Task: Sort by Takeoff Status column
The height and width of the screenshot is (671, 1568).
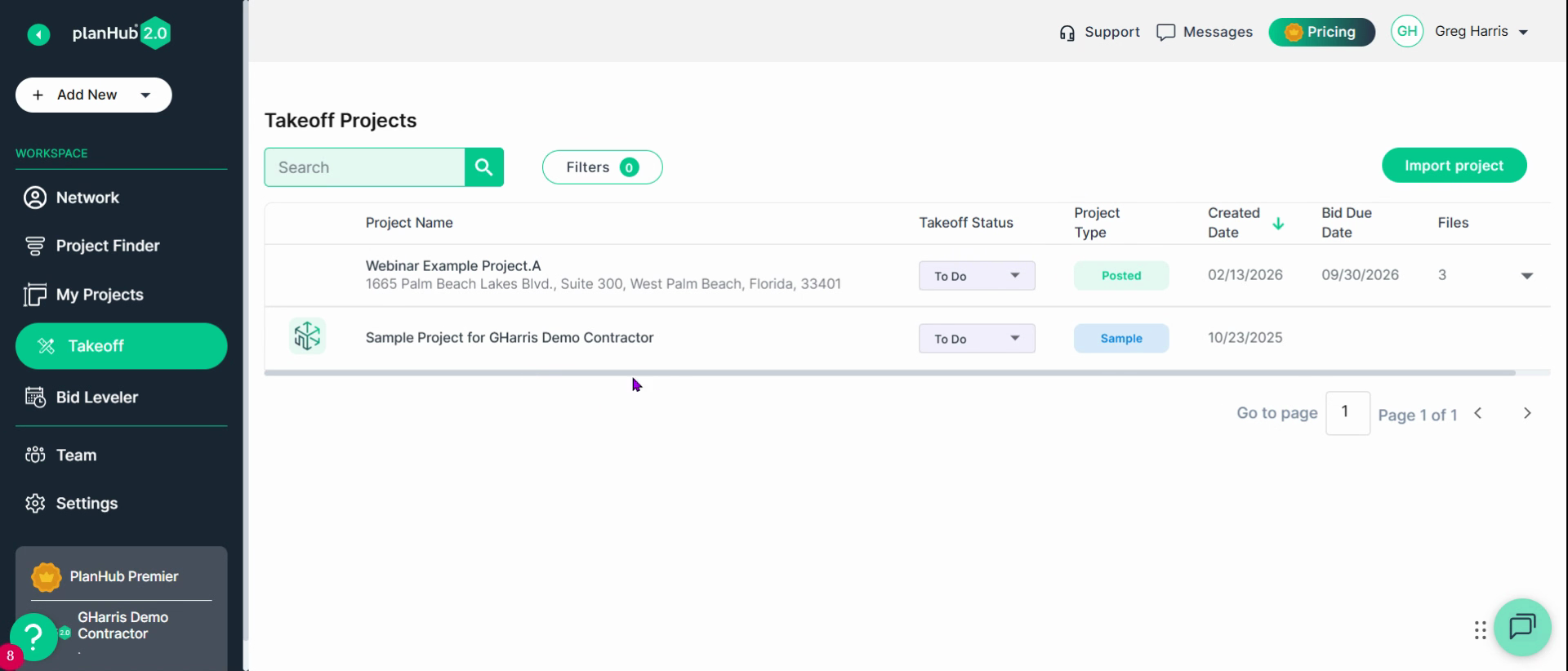Action: [966, 223]
